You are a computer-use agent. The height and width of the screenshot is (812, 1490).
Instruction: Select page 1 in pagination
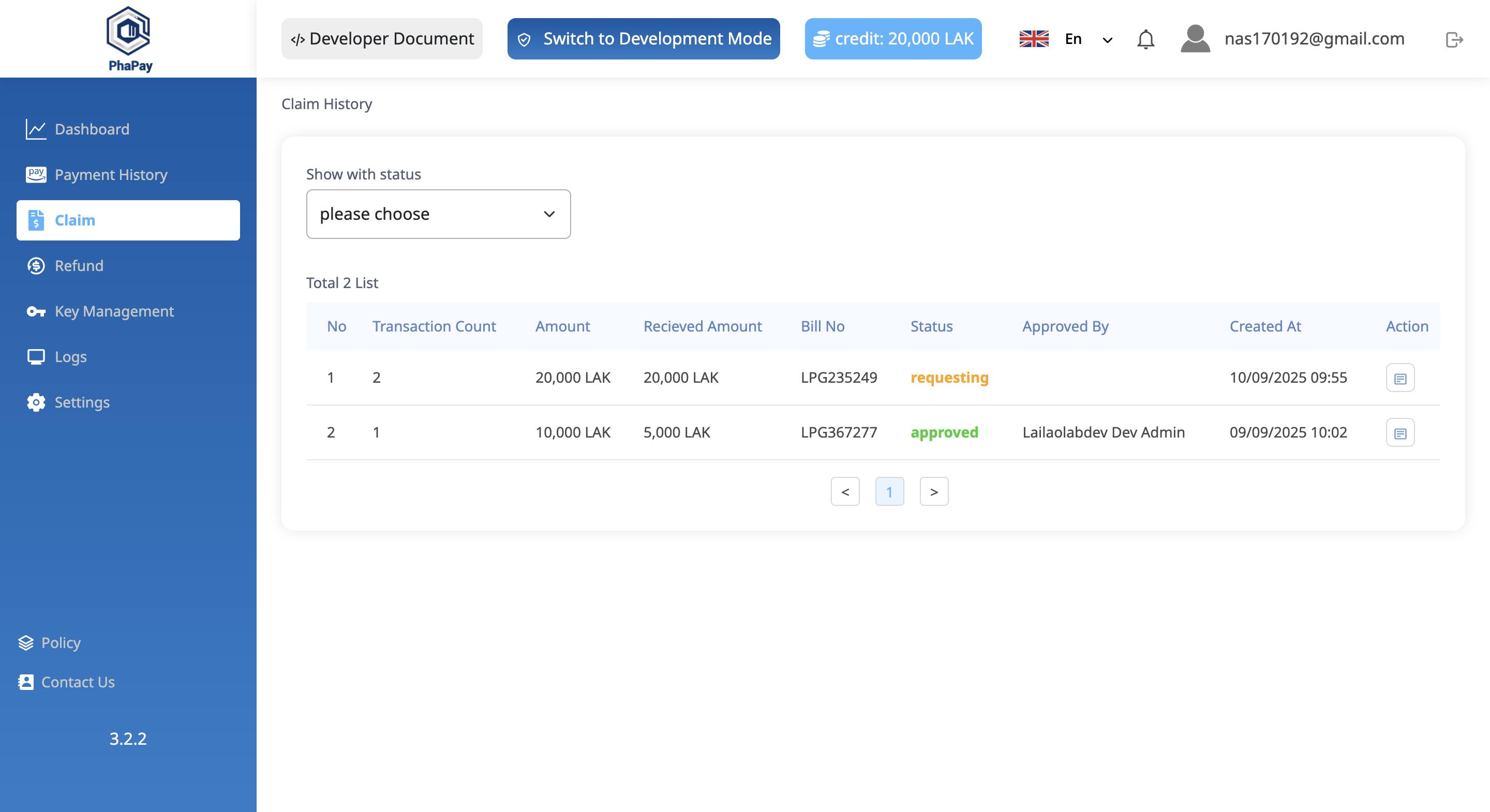(x=889, y=491)
